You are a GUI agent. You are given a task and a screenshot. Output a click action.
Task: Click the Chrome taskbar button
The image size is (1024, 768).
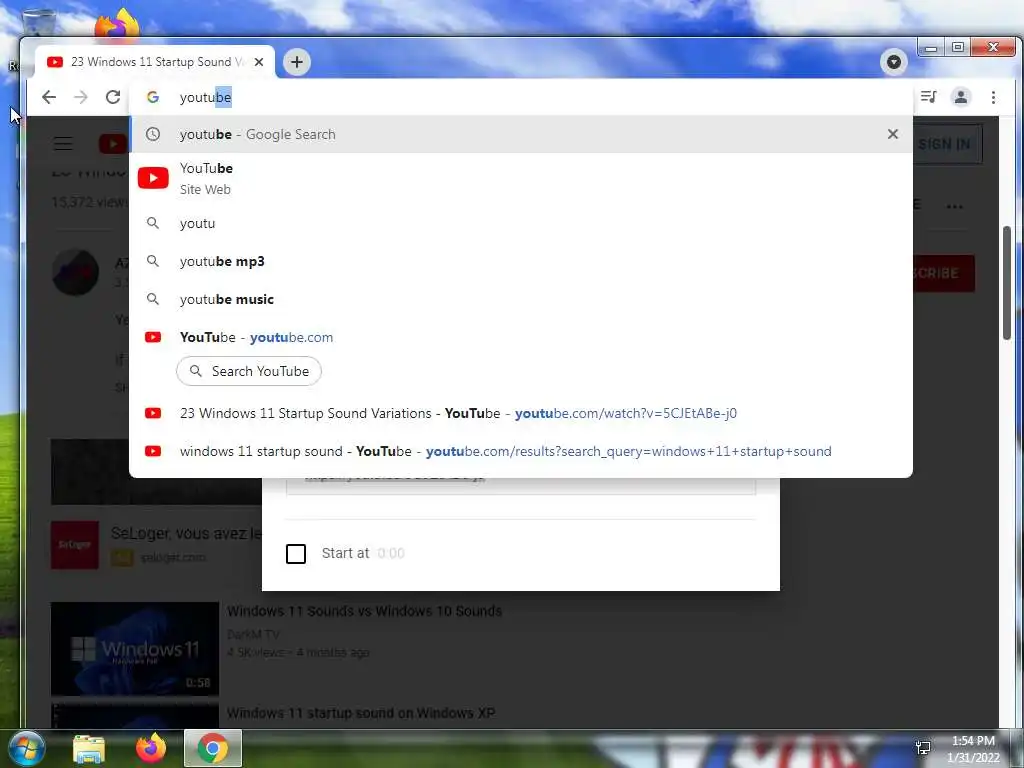tap(213, 748)
